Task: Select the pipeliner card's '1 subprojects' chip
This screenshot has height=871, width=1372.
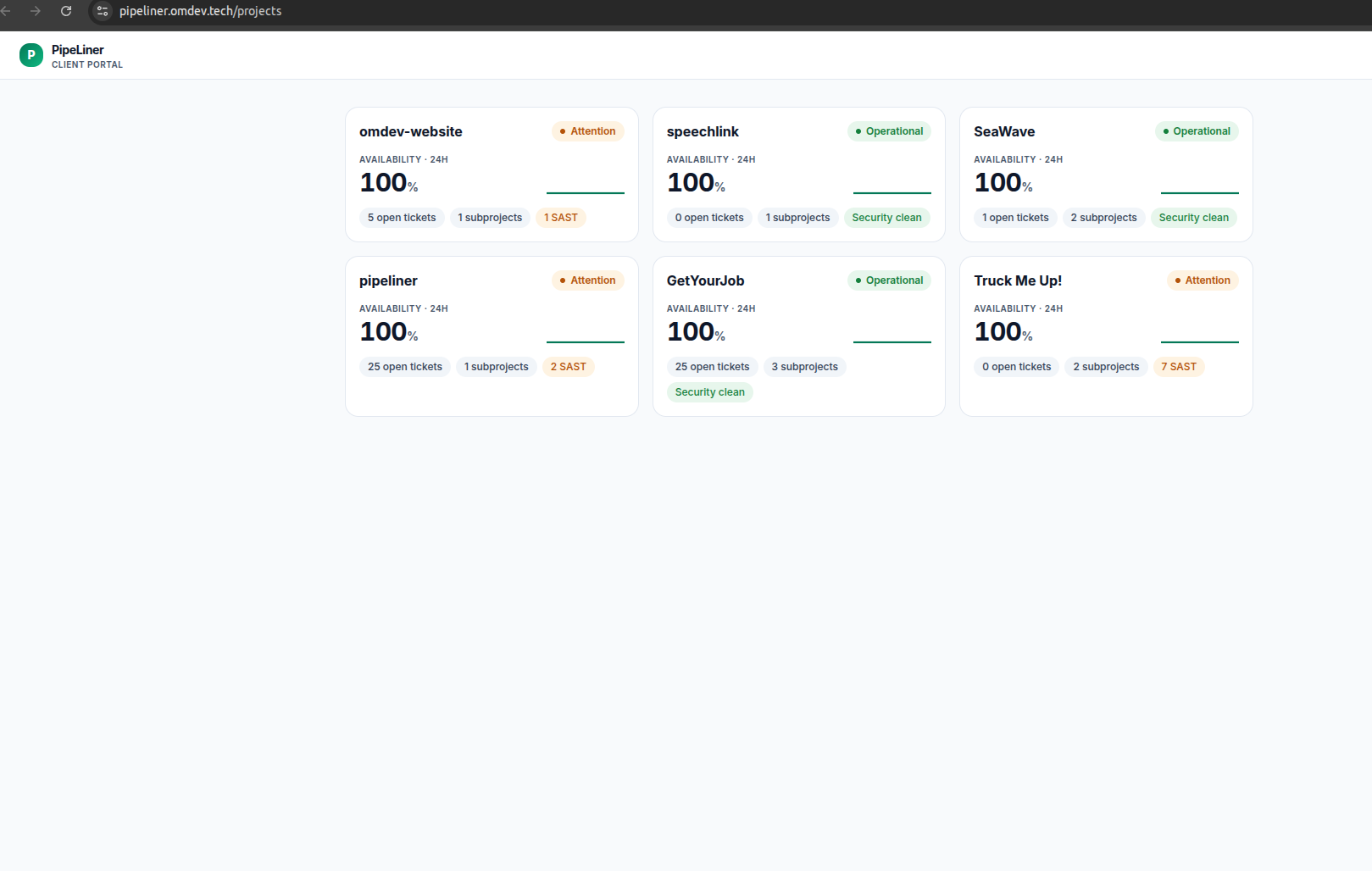Action: (x=496, y=367)
